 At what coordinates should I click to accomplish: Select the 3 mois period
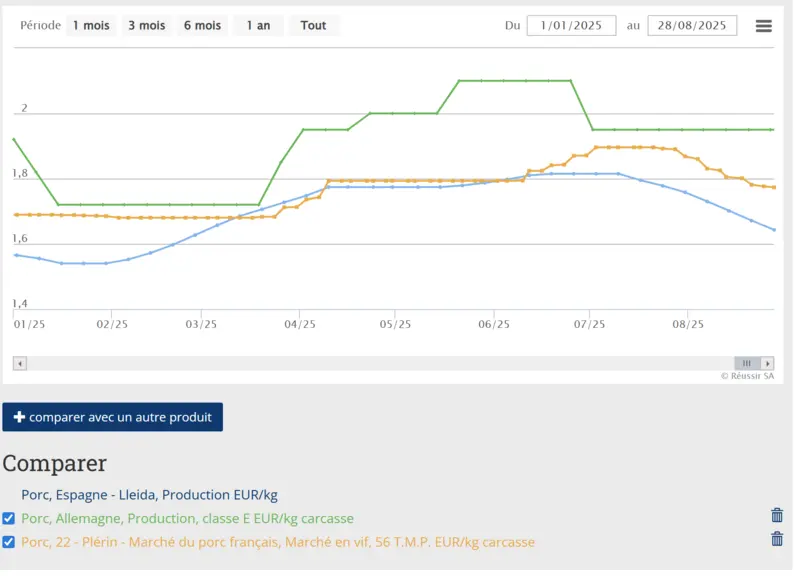[x=147, y=25]
